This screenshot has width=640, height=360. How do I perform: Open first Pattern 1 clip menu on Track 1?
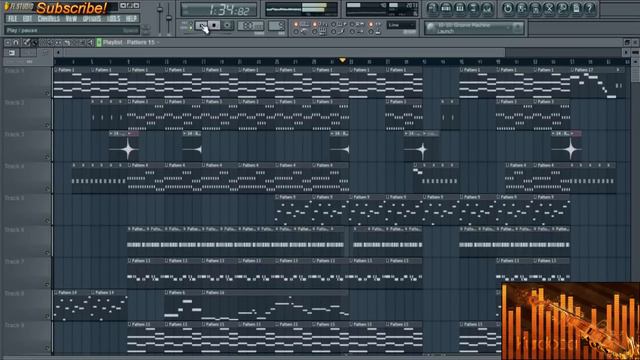(56, 70)
